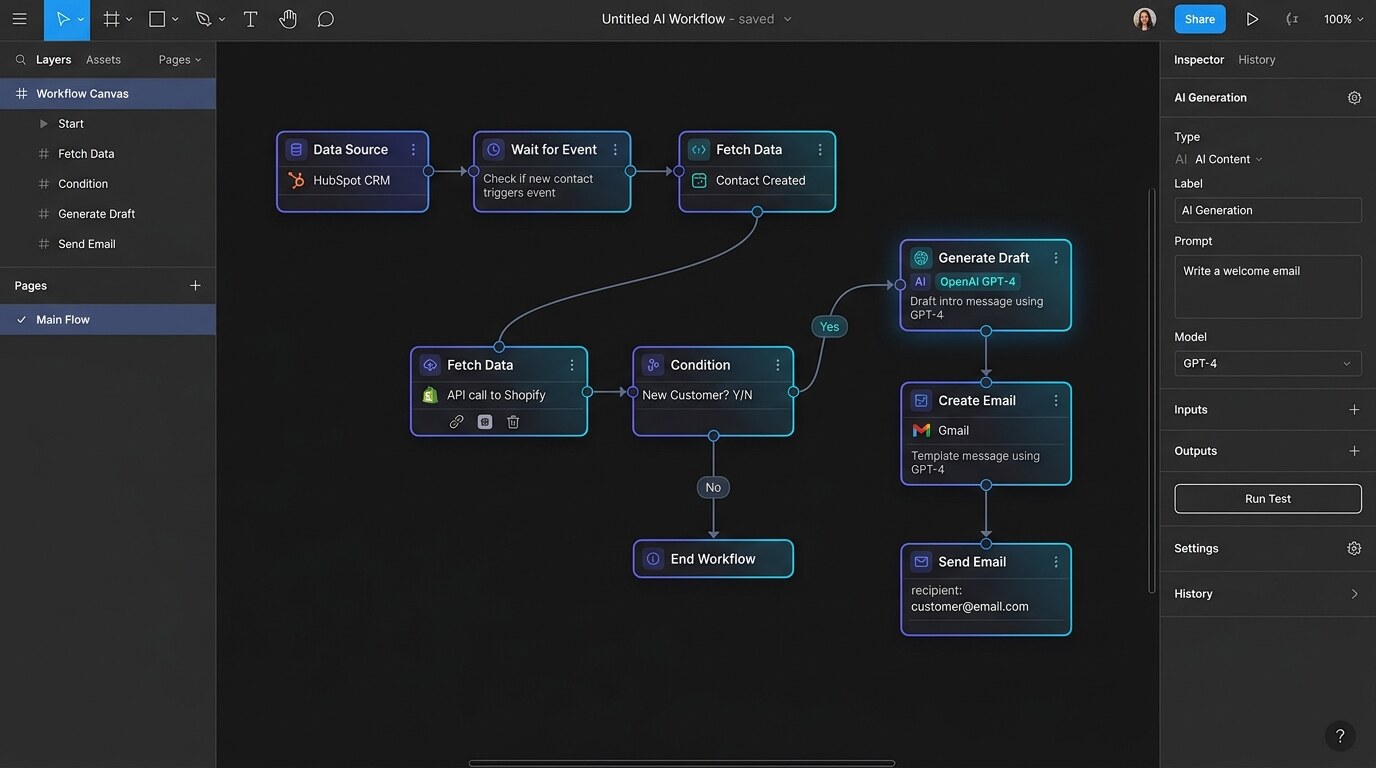This screenshot has height=768, width=1376.
Task: Select the Main Flow page
Action: pos(108,320)
